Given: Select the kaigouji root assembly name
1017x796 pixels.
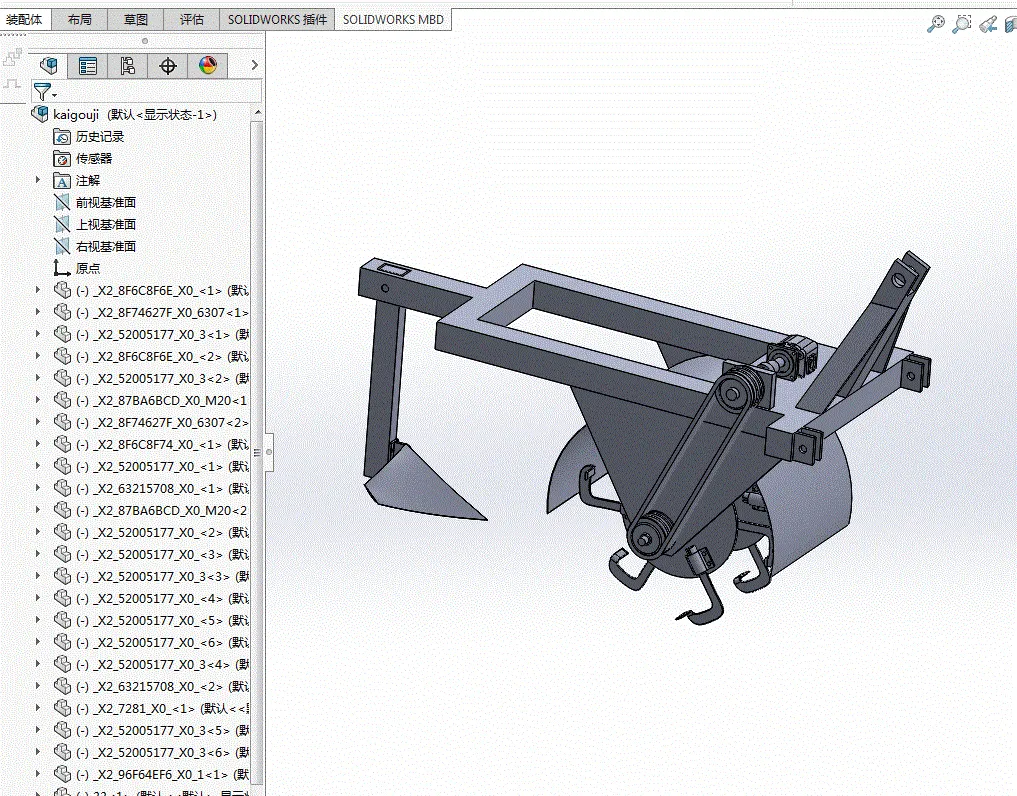Looking at the screenshot, I should point(76,114).
